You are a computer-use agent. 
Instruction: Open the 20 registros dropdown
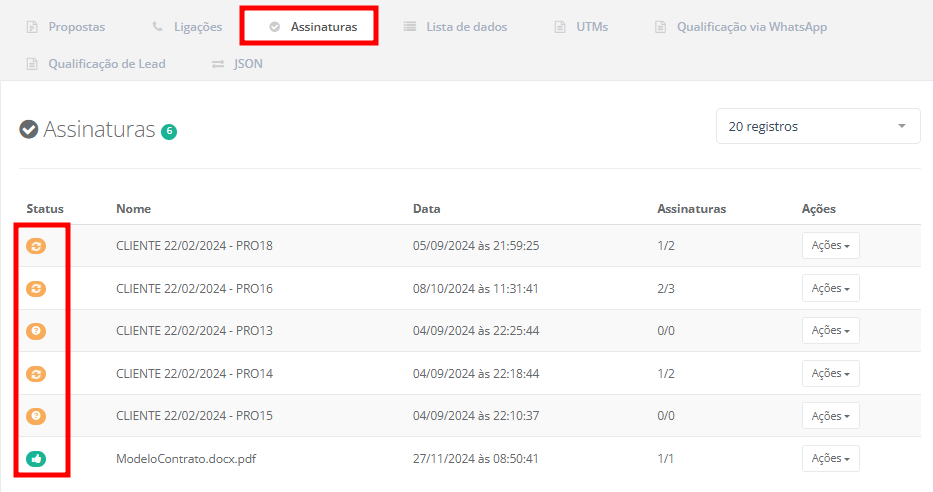tap(817, 127)
